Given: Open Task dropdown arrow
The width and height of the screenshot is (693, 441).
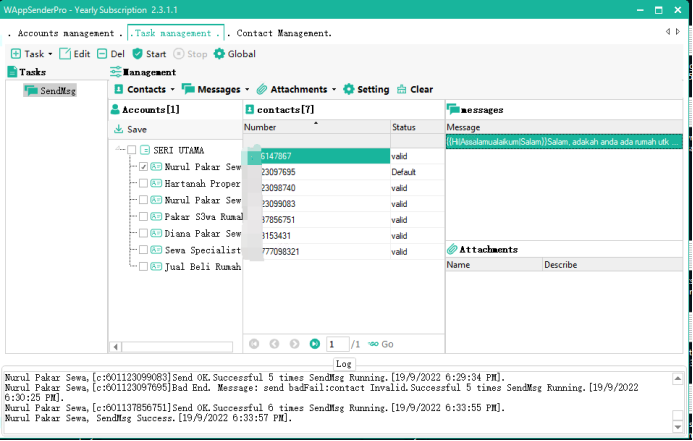Looking at the screenshot, I should [x=50, y=54].
